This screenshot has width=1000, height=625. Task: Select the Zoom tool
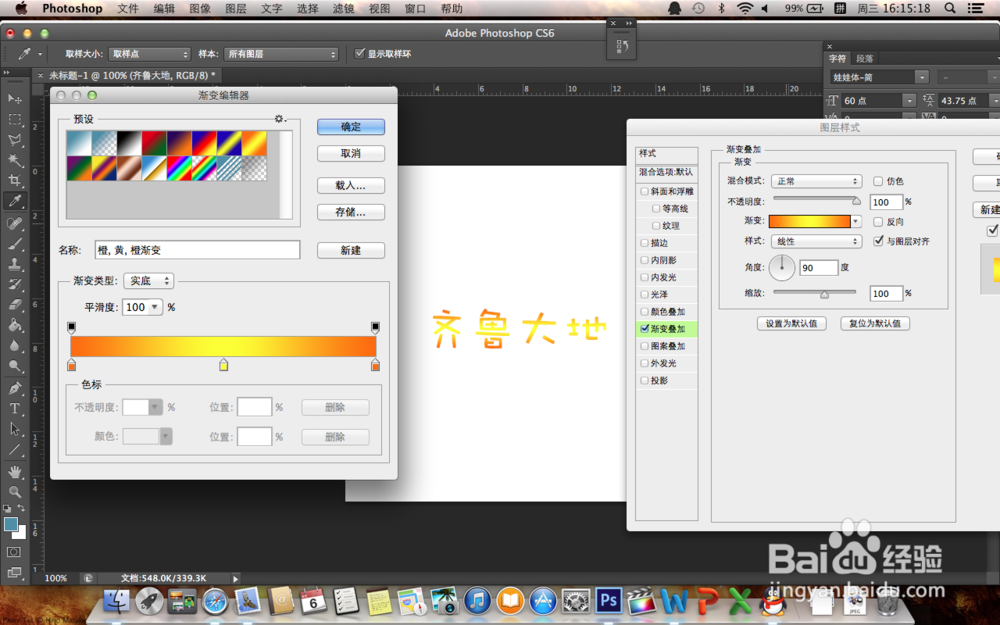click(x=14, y=492)
